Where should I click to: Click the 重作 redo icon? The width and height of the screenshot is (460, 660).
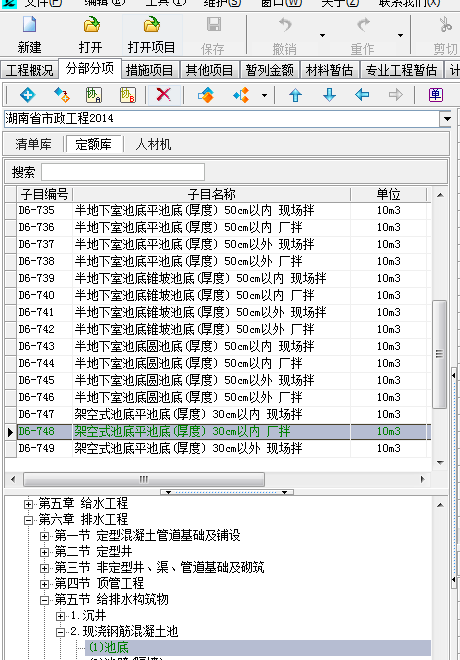tap(363, 25)
